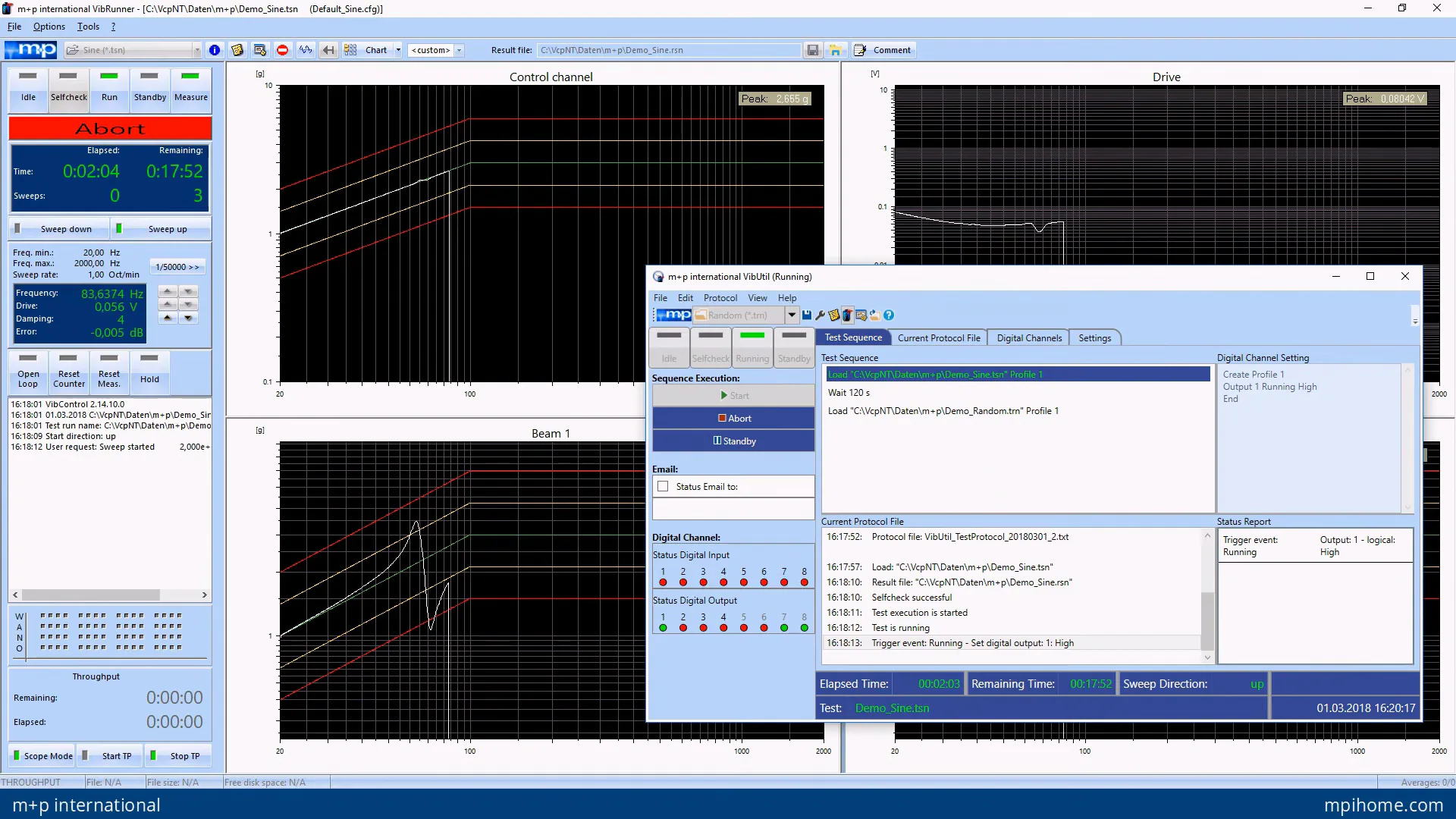Toggle the Open Loop button
Screen dimensions: 1456x819
[28, 372]
